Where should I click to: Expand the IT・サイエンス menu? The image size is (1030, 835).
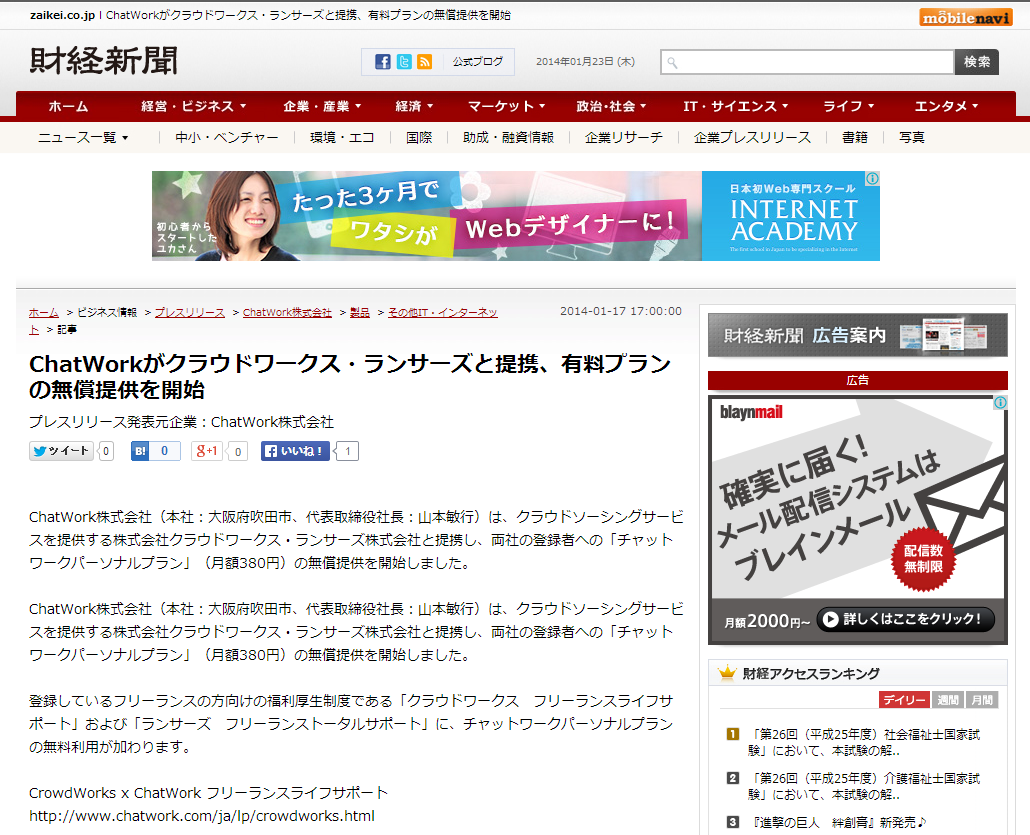click(x=735, y=106)
